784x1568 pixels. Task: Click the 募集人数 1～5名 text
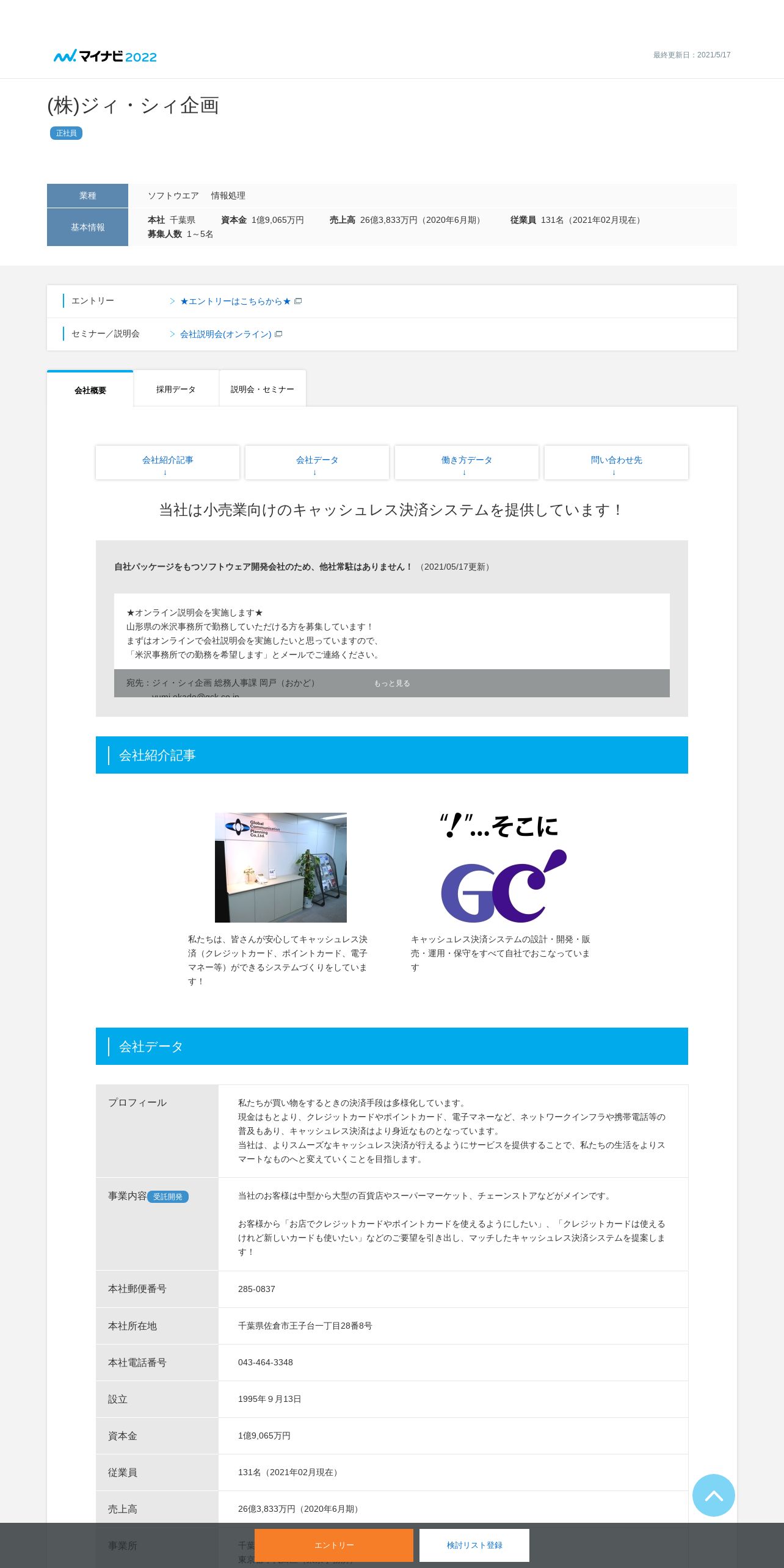pyautogui.click(x=180, y=234)
